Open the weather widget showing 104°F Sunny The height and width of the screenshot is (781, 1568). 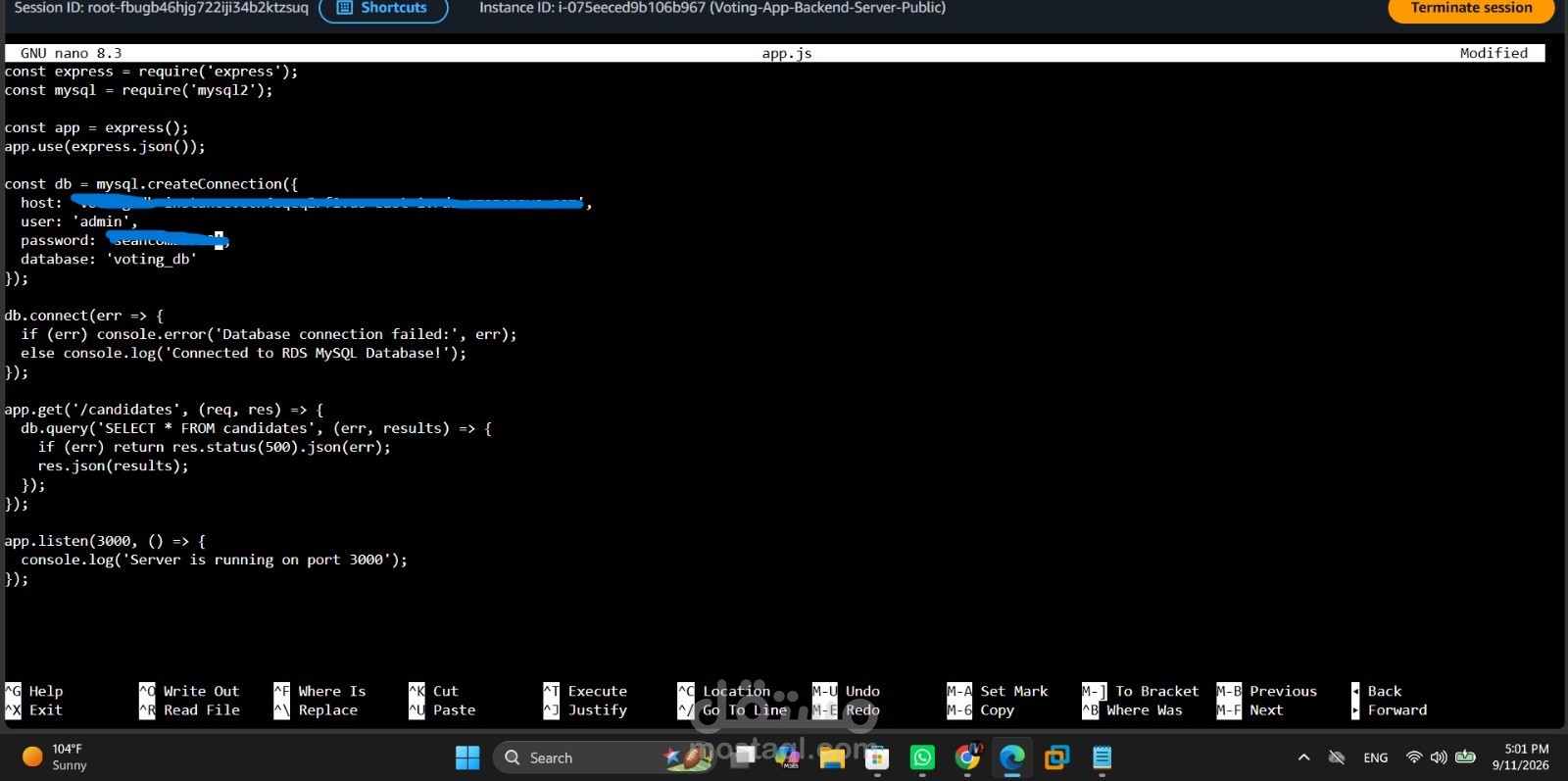pos(56,757)
